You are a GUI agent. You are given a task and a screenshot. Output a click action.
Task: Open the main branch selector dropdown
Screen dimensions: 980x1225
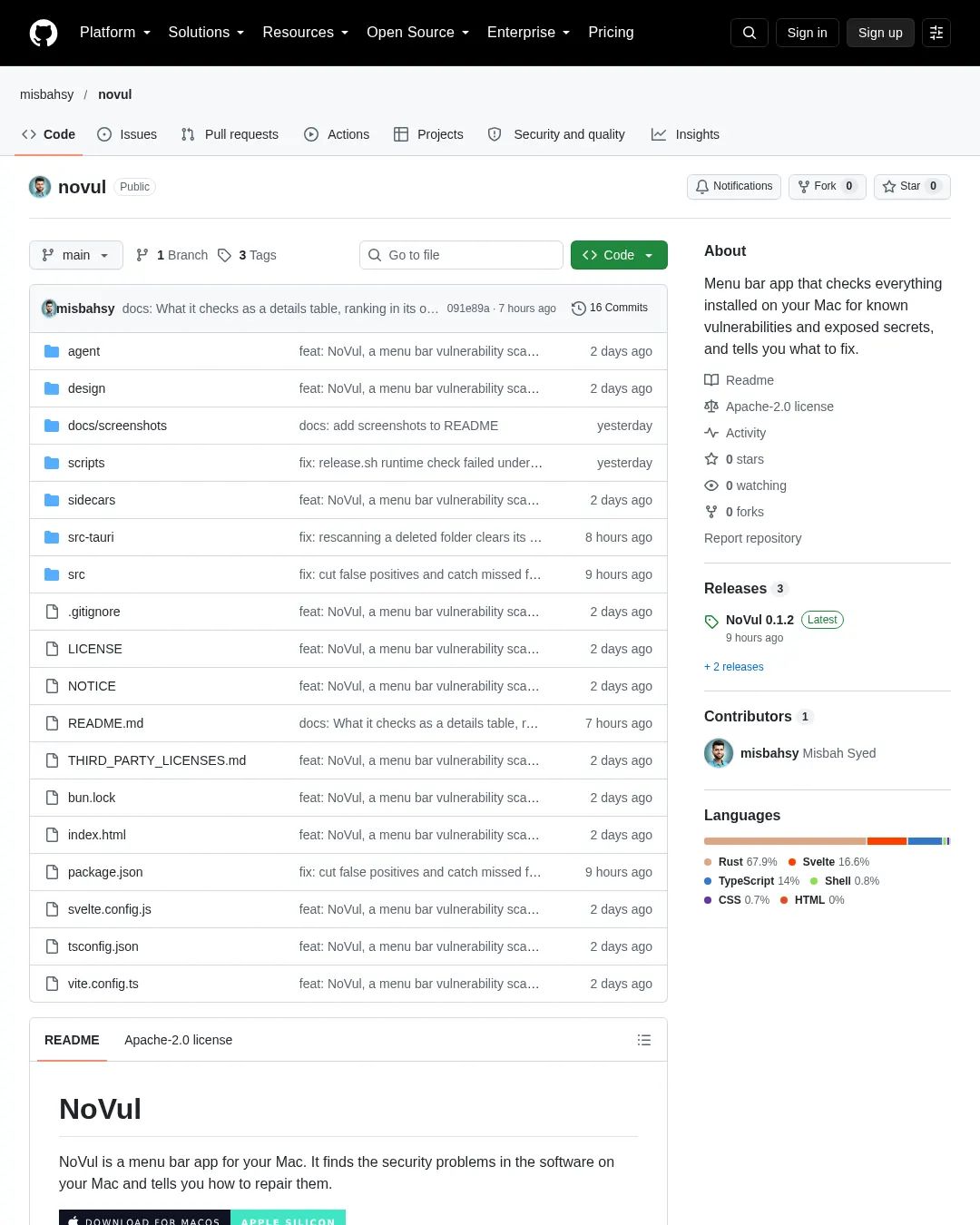point(75,255)
